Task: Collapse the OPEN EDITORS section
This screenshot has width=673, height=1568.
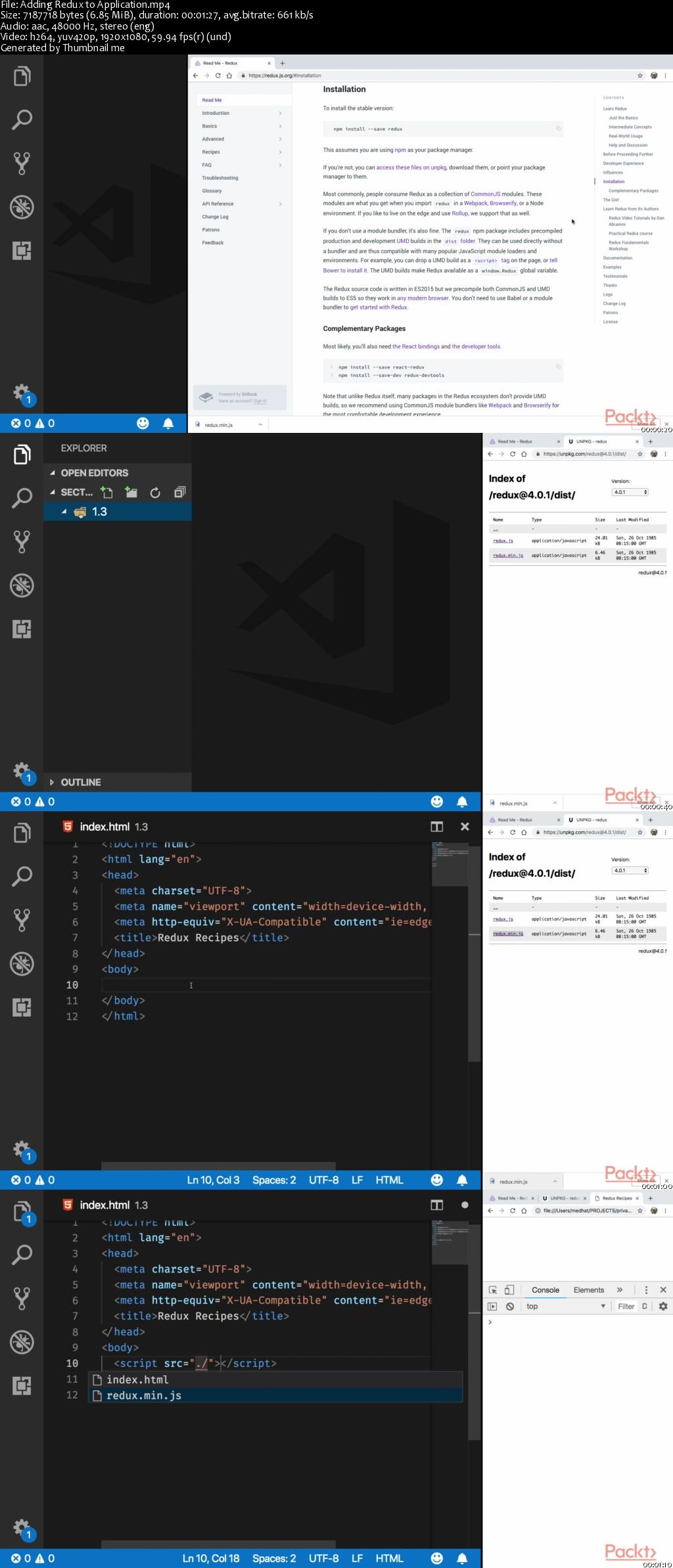Action: 53,472
